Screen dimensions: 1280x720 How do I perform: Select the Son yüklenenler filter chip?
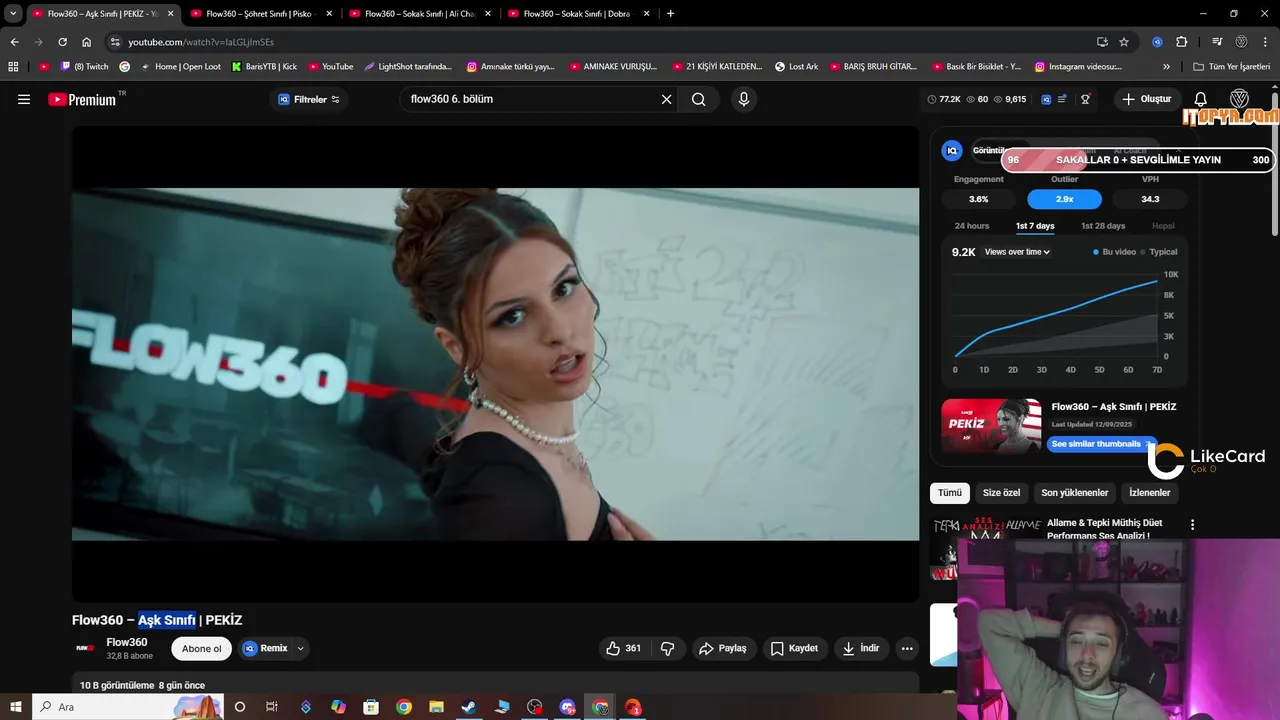pos(1074,493)
